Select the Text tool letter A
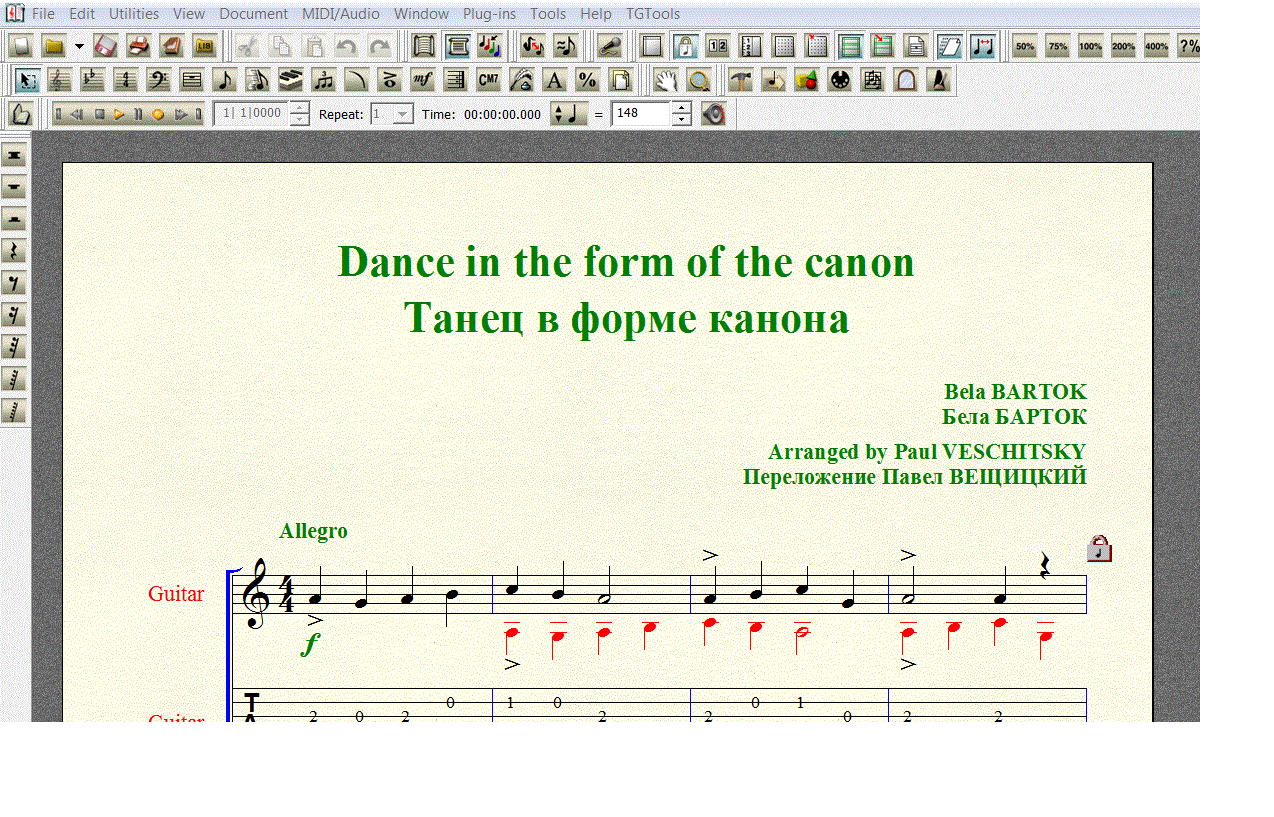 pos(554,80)
